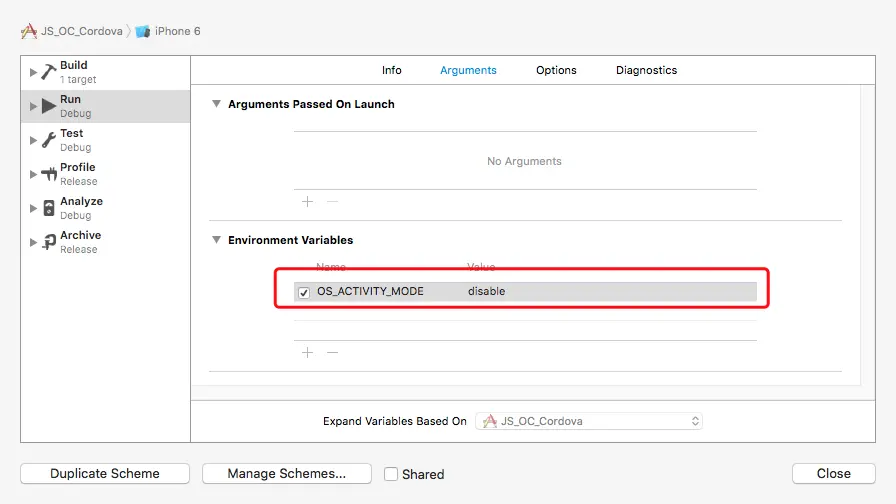Open the Diagnostics tab
This screenshot has height=504, width=896.
(646, 70)
